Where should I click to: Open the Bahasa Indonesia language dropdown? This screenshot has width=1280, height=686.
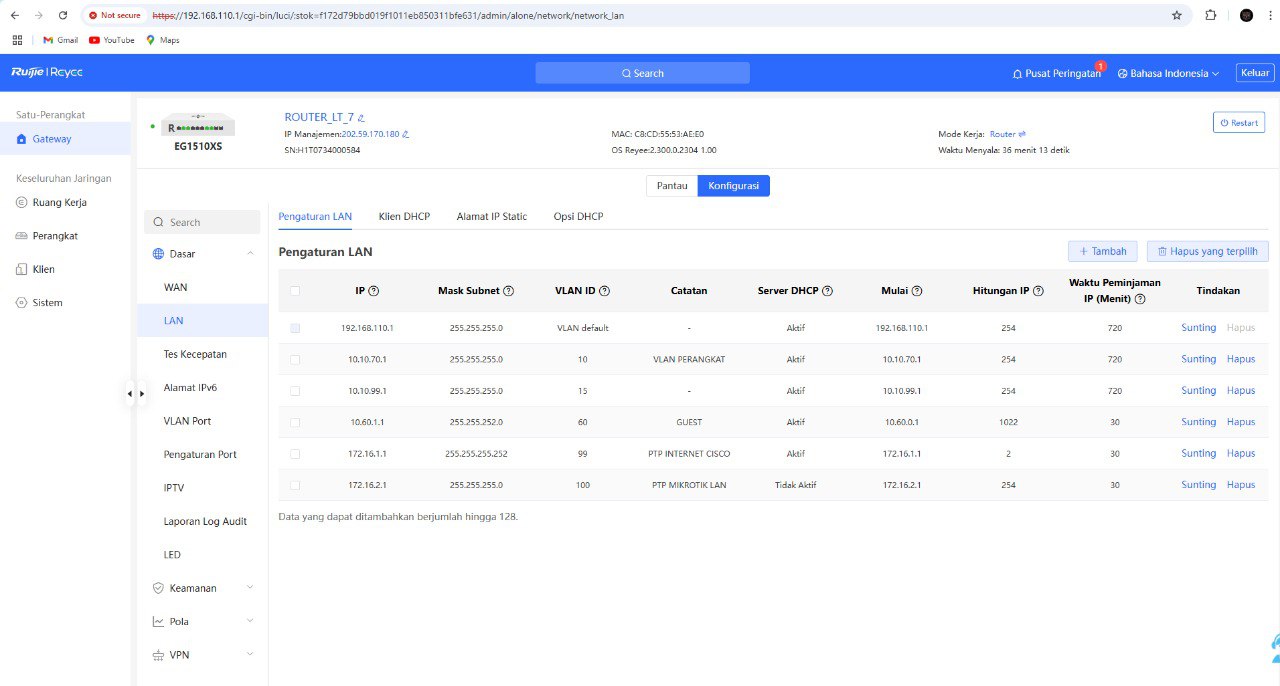(x=1168, y=74)
